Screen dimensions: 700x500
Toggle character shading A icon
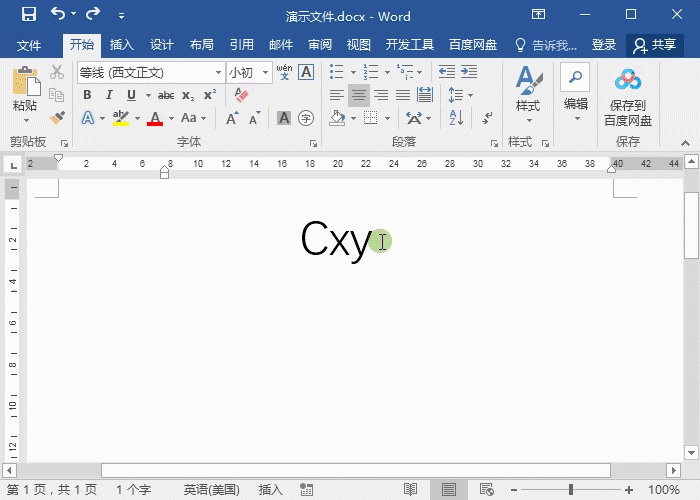(x=284, y=118)
